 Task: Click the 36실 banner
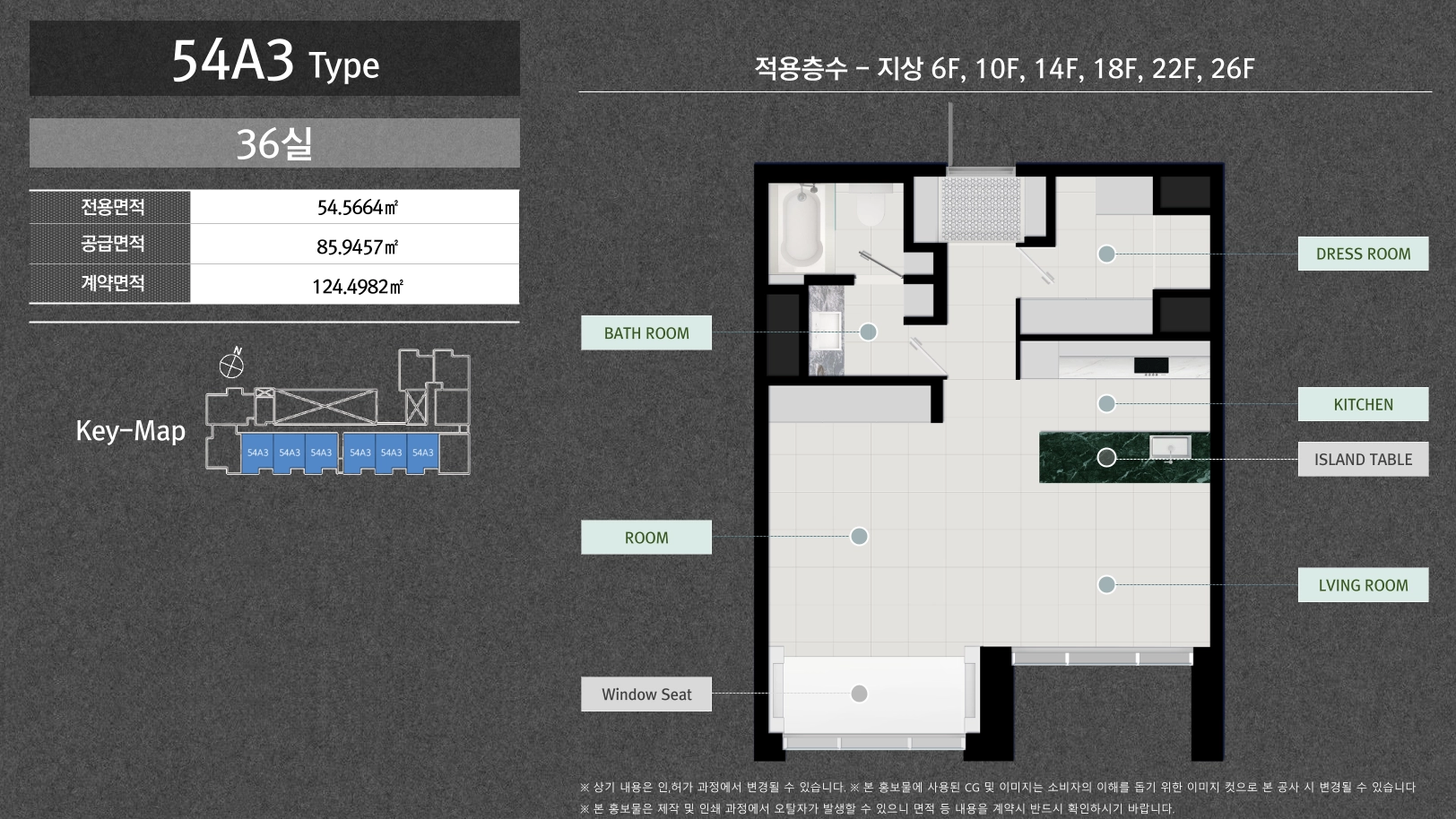[274, 143]
